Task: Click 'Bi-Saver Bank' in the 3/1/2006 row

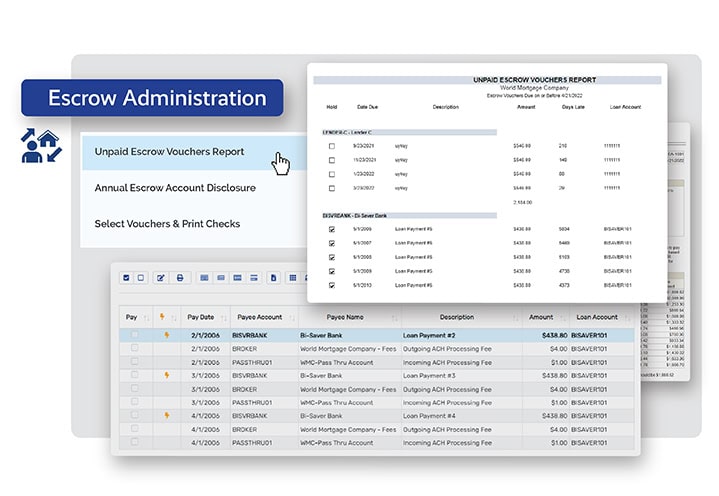Action: pos(321,376)
